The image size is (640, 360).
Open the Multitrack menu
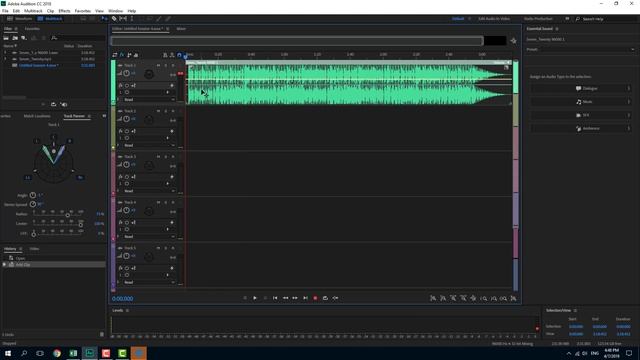pyautogui.click(x=33, y=11)
